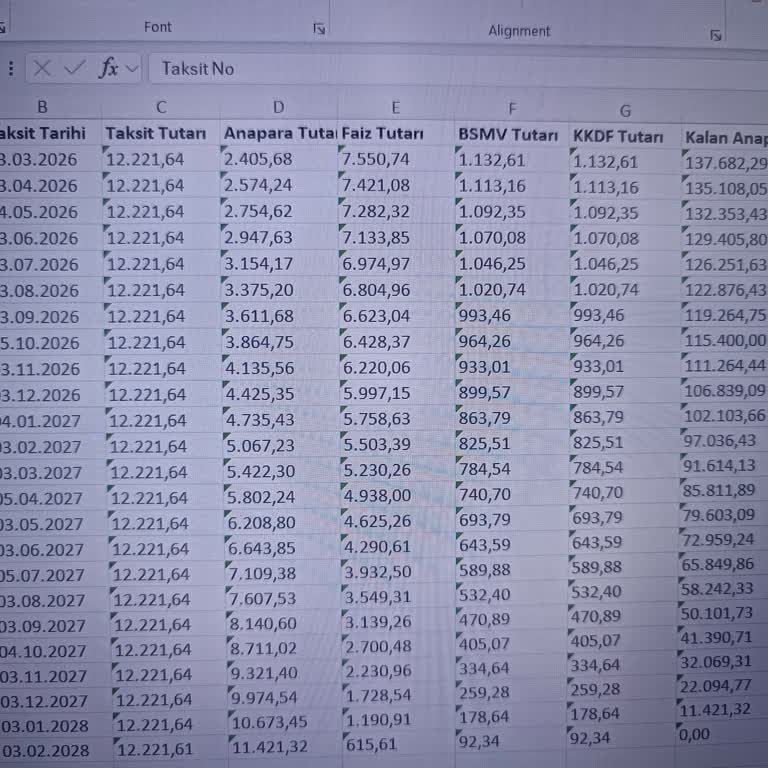Select column F header
The image size is (768, 768).
click(512, 109)
